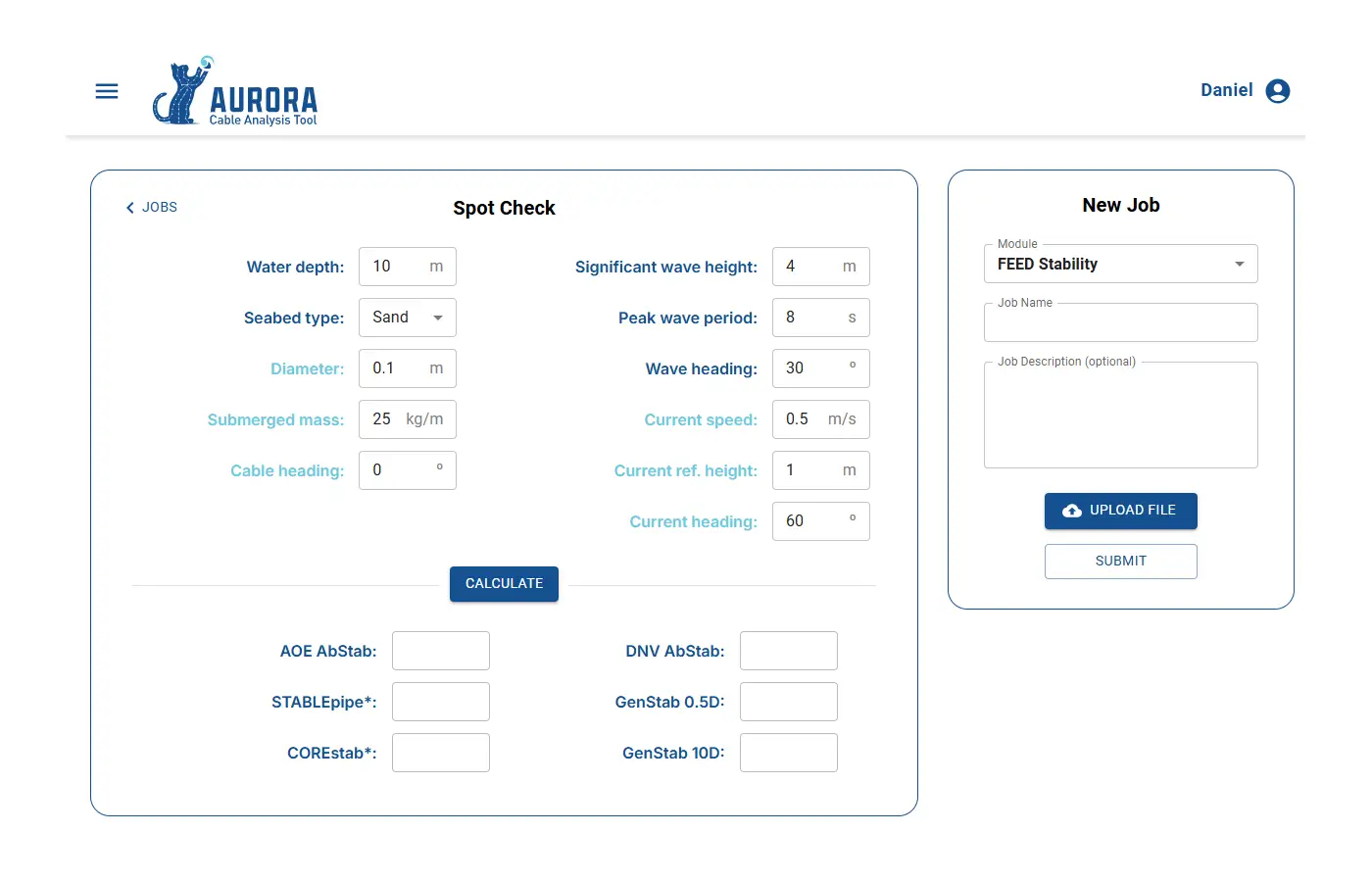Click the Aurora cat logo
This screenshot has width=1372, height=882.
181,92
